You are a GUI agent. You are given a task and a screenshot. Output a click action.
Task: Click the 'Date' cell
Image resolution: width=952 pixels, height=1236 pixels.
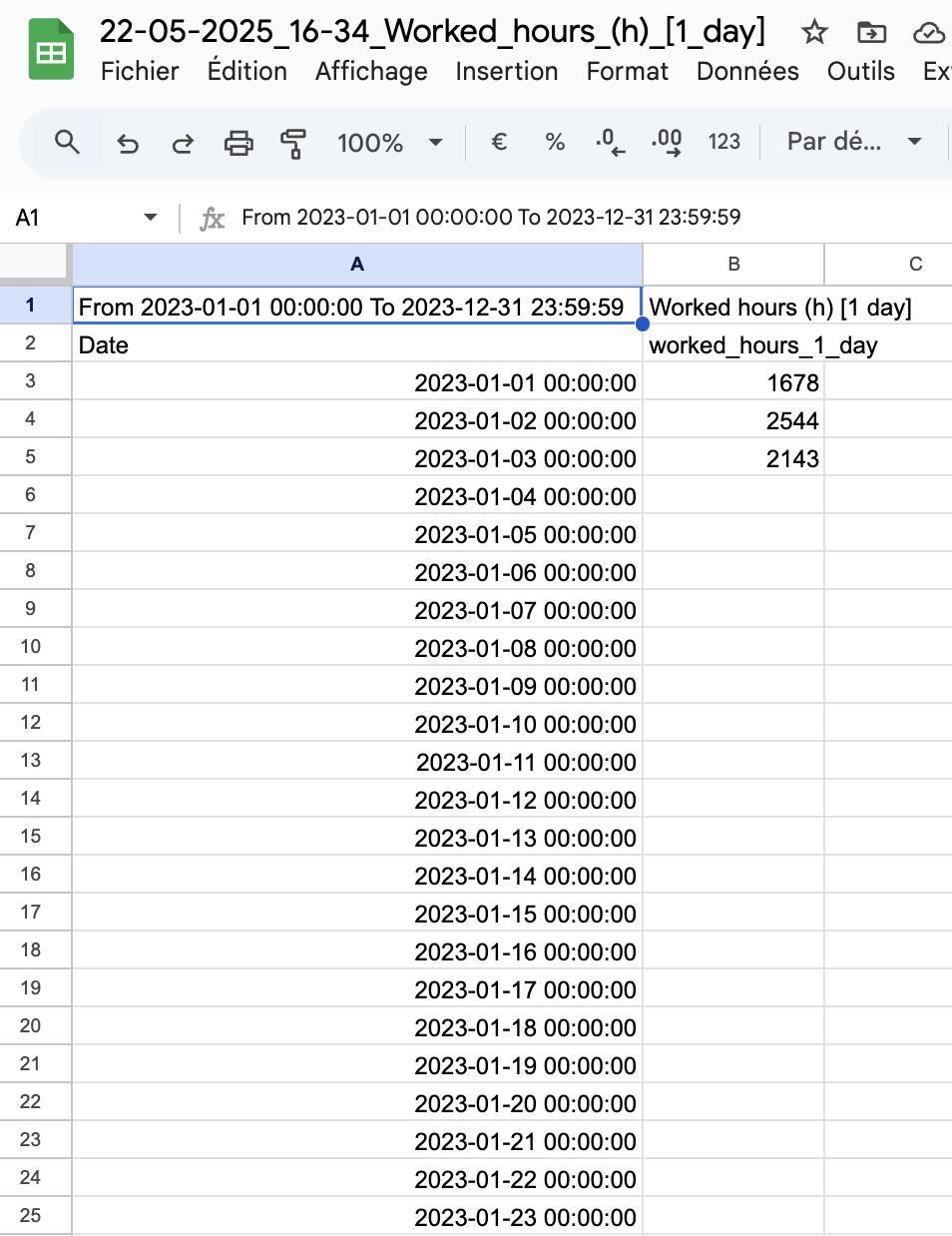(x=357, y=344)
